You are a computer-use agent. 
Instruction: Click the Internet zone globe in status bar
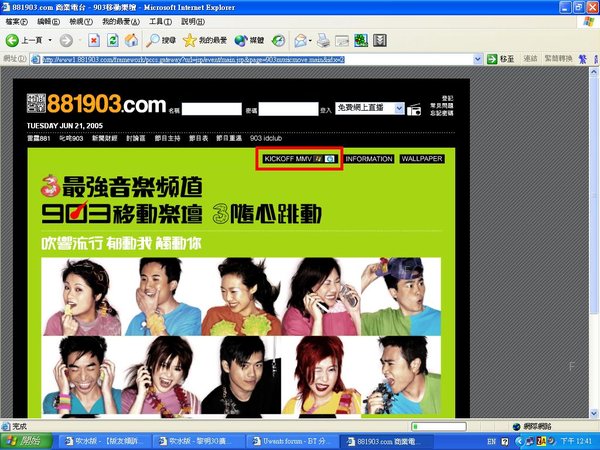click(x=516, y=426)
